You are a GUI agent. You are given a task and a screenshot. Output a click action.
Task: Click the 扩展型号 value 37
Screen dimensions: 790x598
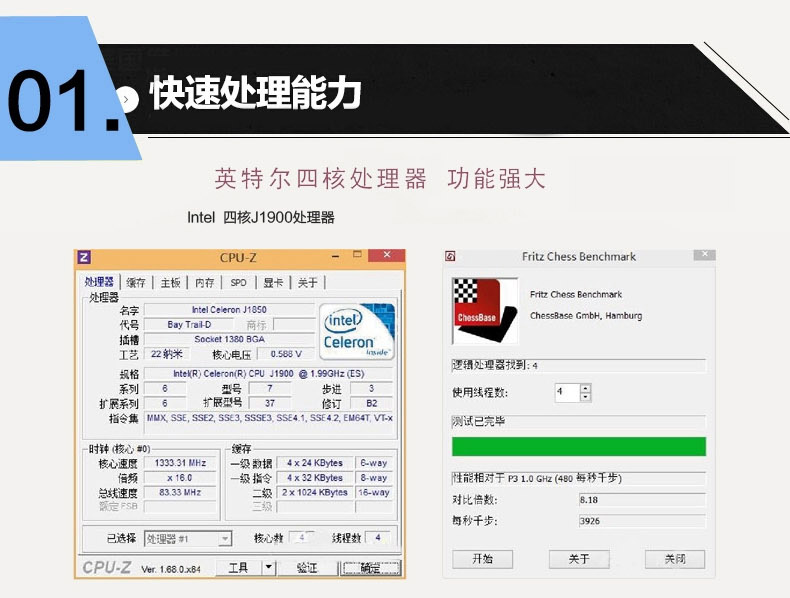270,403
